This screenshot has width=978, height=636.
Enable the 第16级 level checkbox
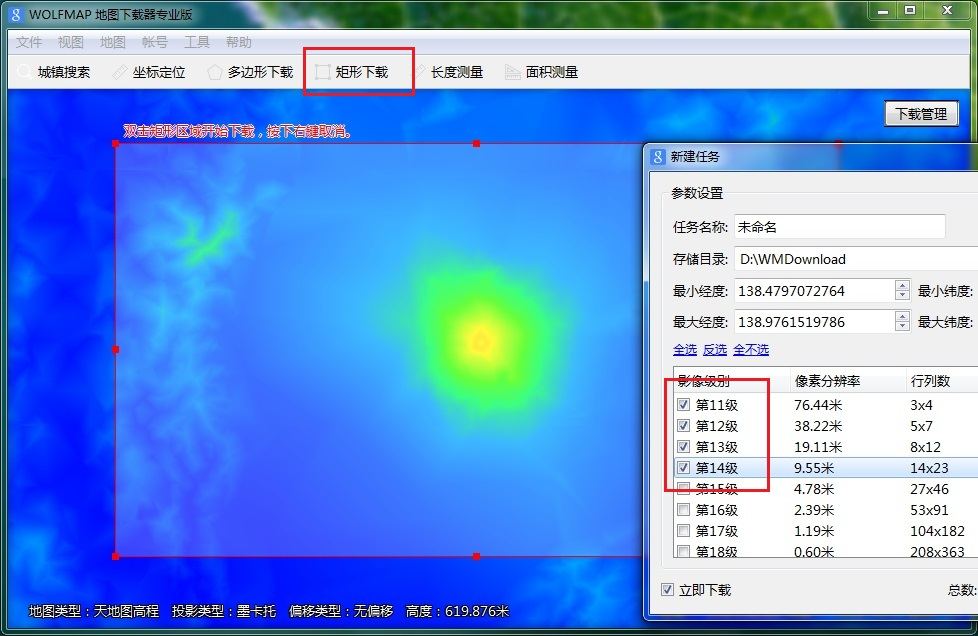pyautogui.click(x=683, y=510)
